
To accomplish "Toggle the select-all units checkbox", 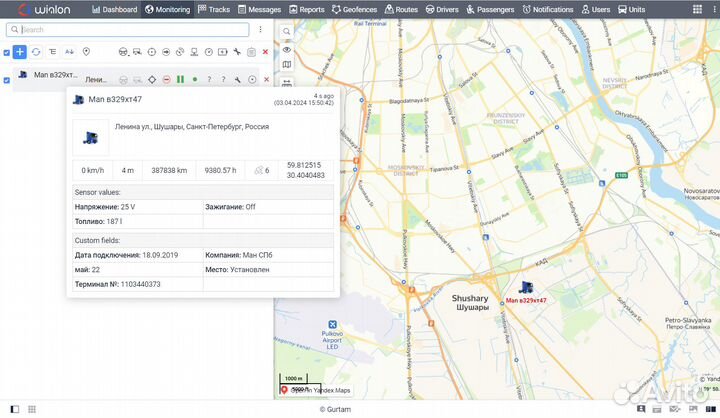I will point(6,52).
